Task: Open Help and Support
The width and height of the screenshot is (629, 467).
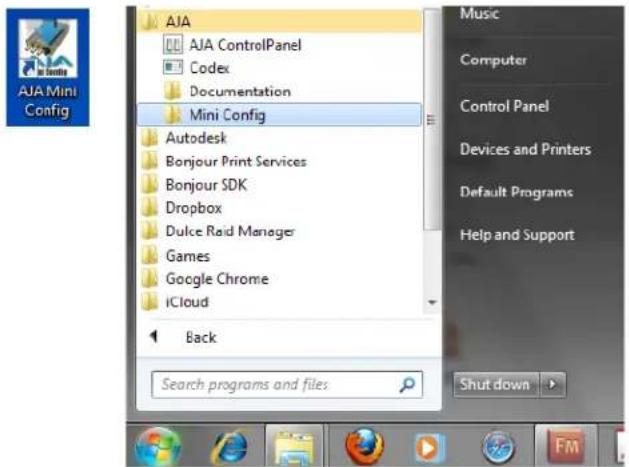Action: (x=517, y=235)
